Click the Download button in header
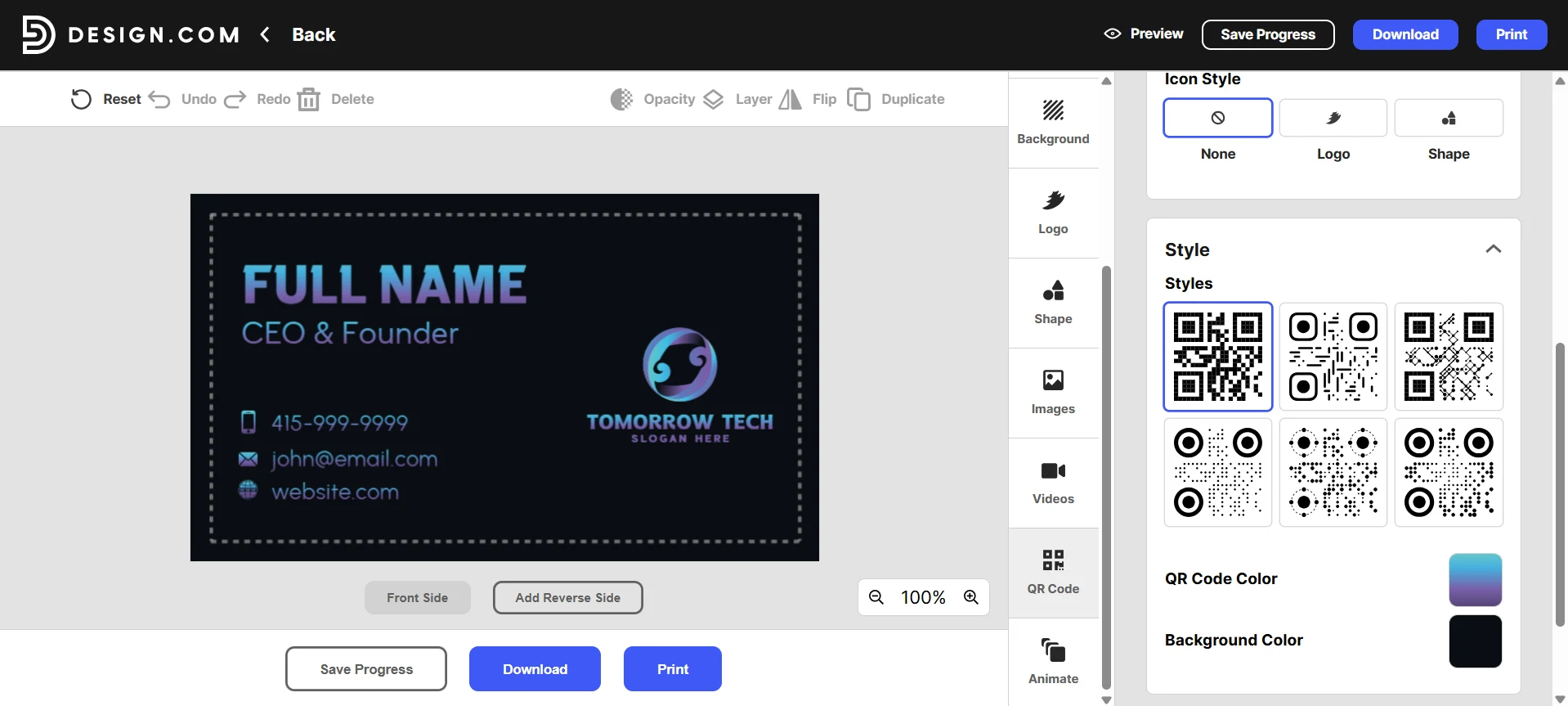 (1405, 34)
